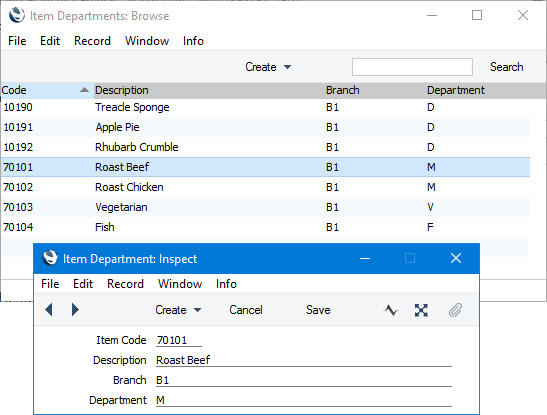The width and height of the screenshot is (547, 415).
Task: Open the paperclip attachments icon
Action: tap(455, 310)
